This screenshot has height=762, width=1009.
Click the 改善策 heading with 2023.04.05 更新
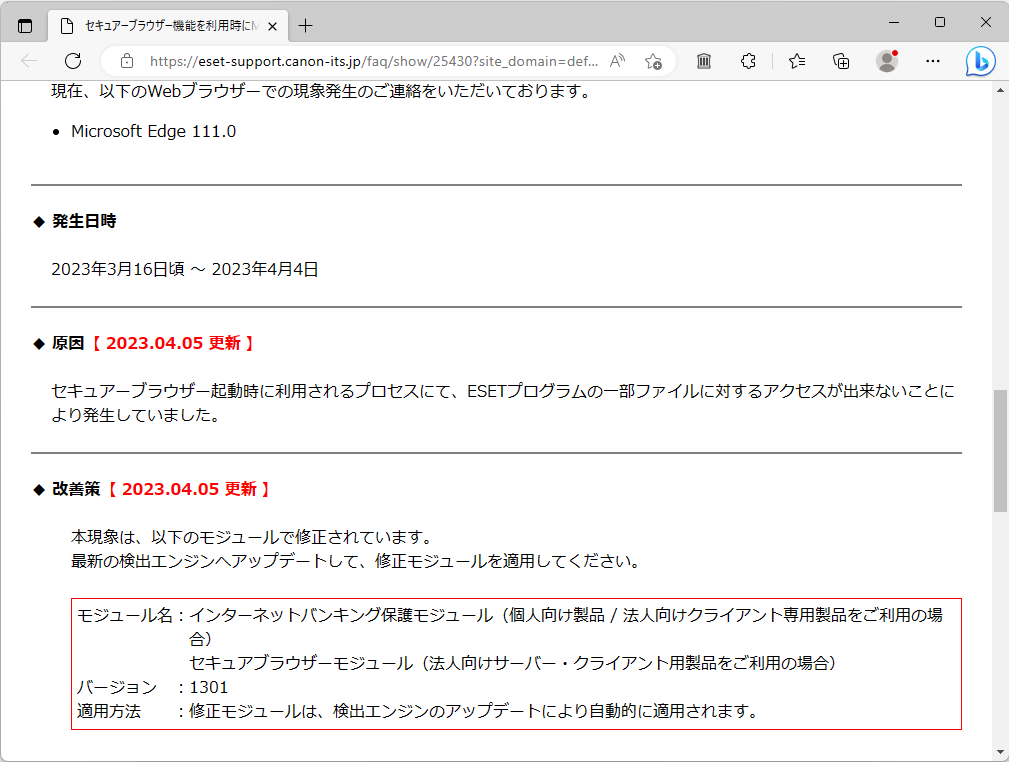162,489
